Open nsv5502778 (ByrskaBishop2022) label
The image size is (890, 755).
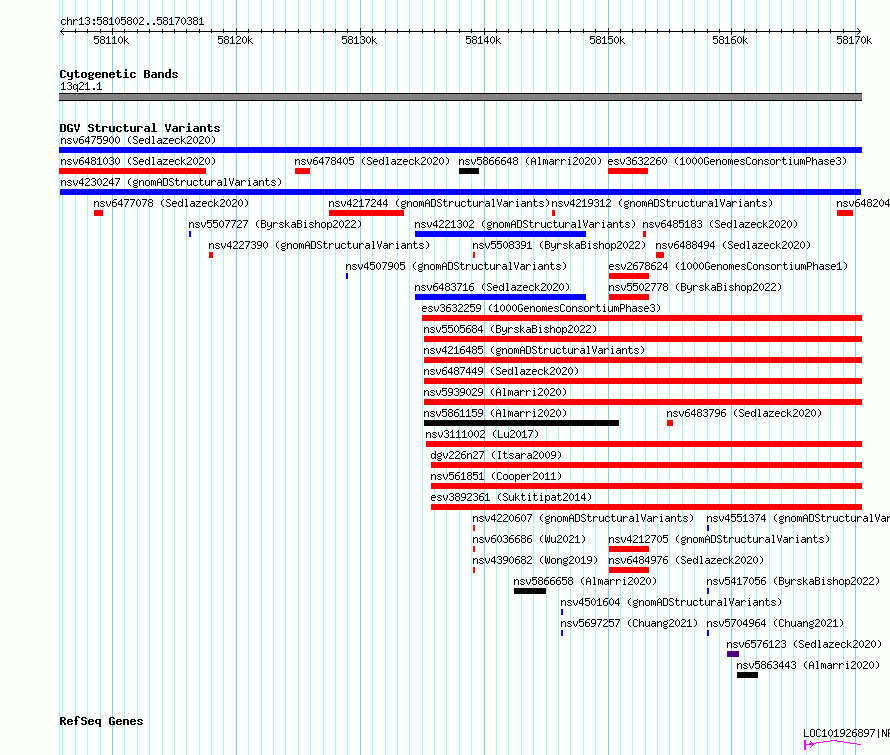pos(695,287)
